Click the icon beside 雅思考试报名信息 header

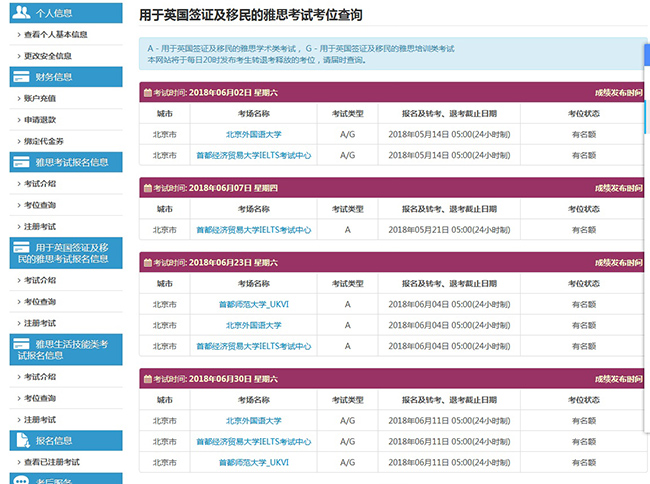(23, 161)
